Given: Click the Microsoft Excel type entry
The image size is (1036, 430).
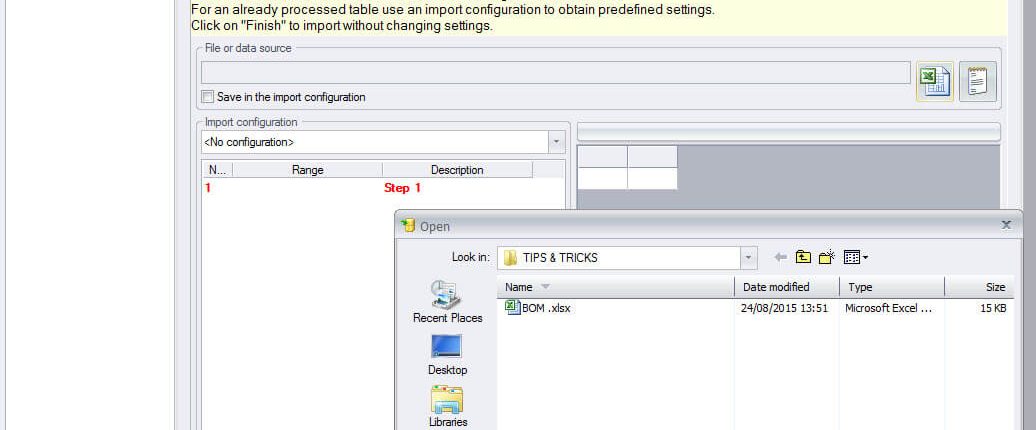Looking at the screenshot, I should click(889, 308).
